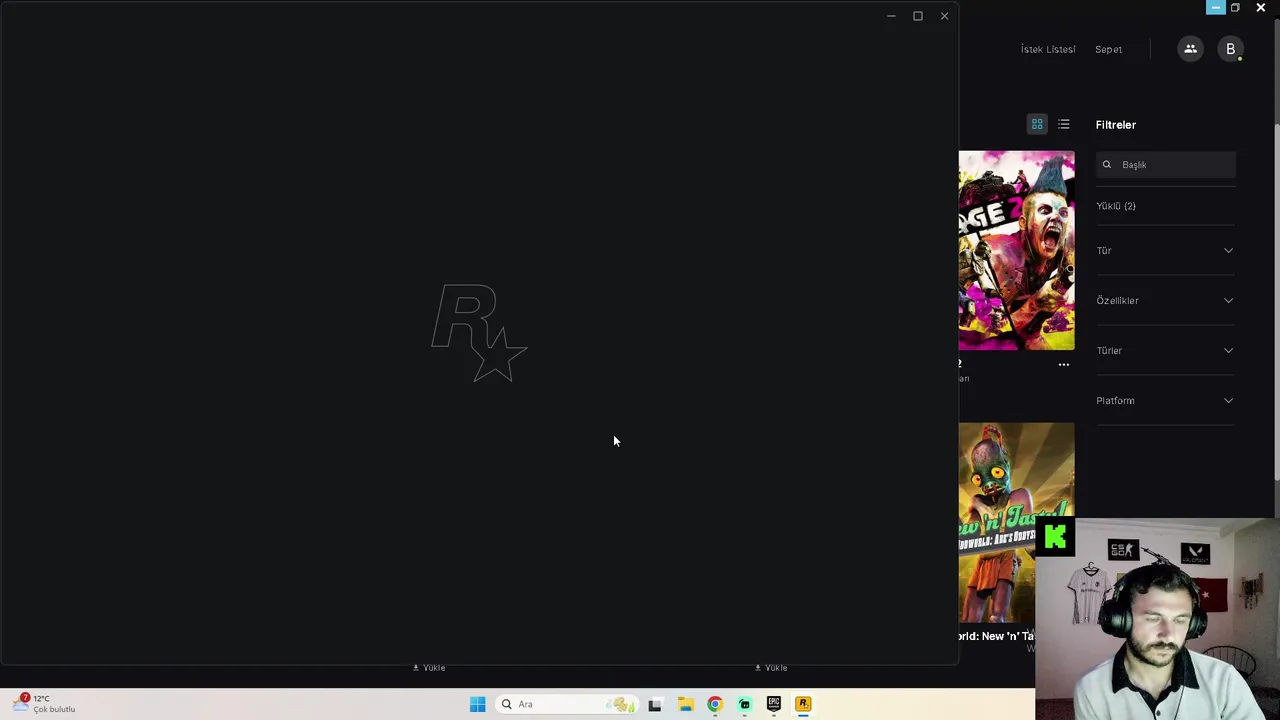1280x720 pixels.
Task: Open File Explorer from the taskbar
Action: coord(685,704)
